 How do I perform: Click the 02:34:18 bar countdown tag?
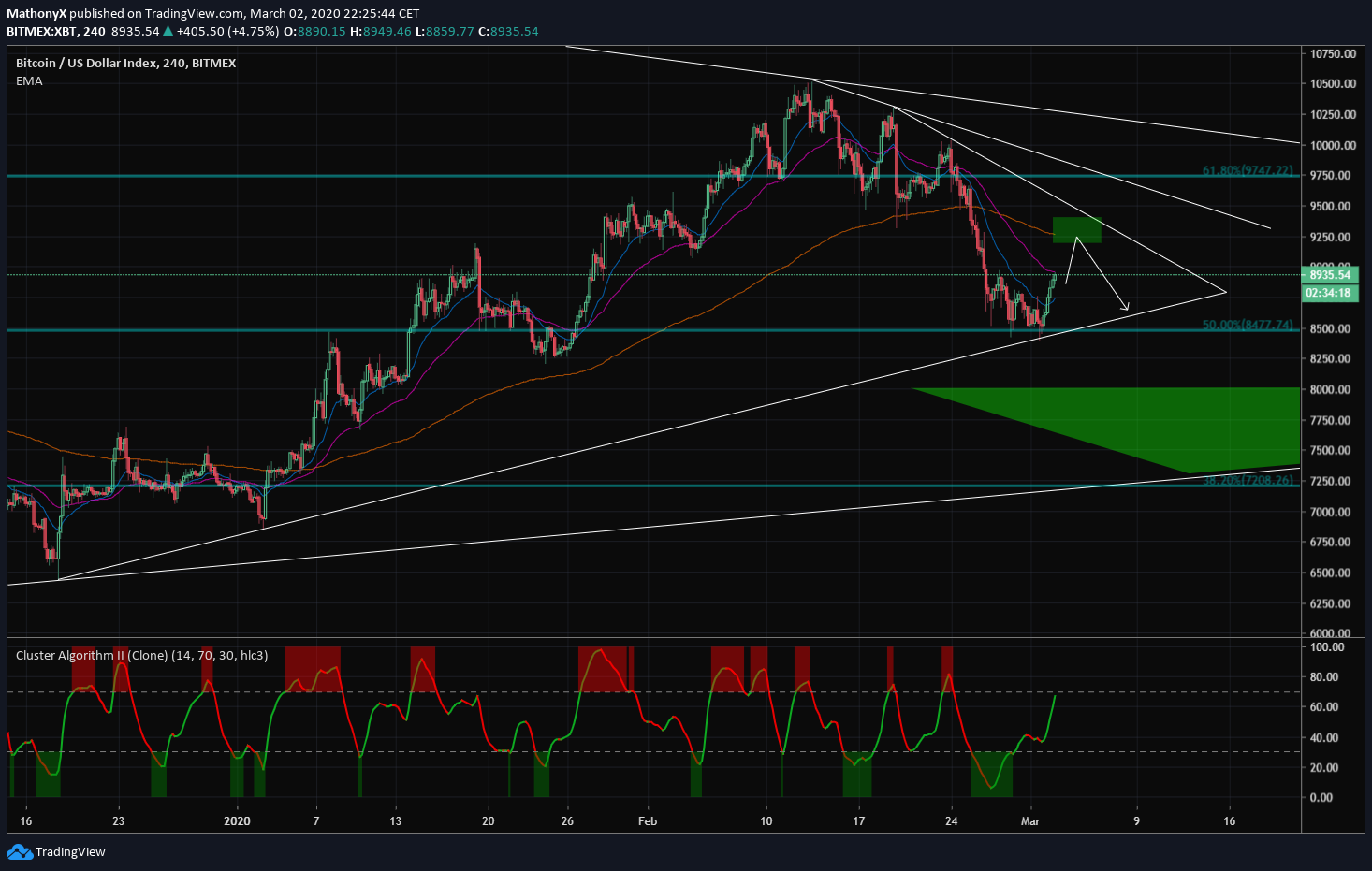point(1329,293)
